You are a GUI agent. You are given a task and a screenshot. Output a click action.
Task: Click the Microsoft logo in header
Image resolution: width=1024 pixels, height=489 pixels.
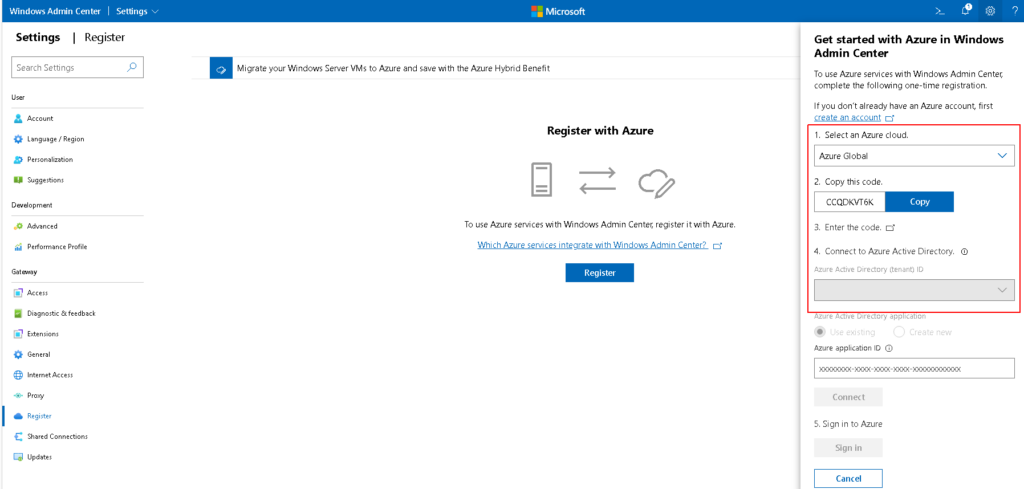[x=558, y=11]
